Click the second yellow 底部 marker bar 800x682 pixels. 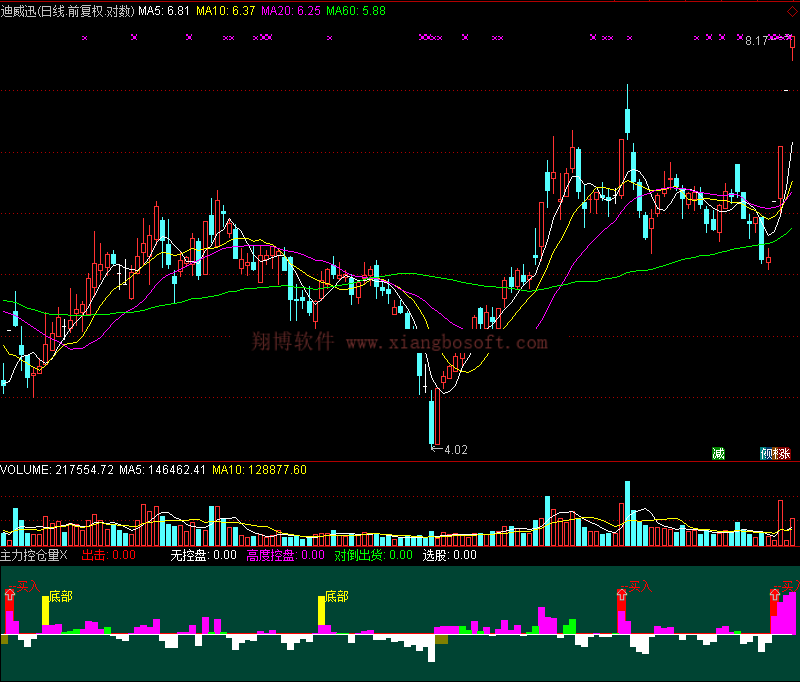(x=321, y=610)
